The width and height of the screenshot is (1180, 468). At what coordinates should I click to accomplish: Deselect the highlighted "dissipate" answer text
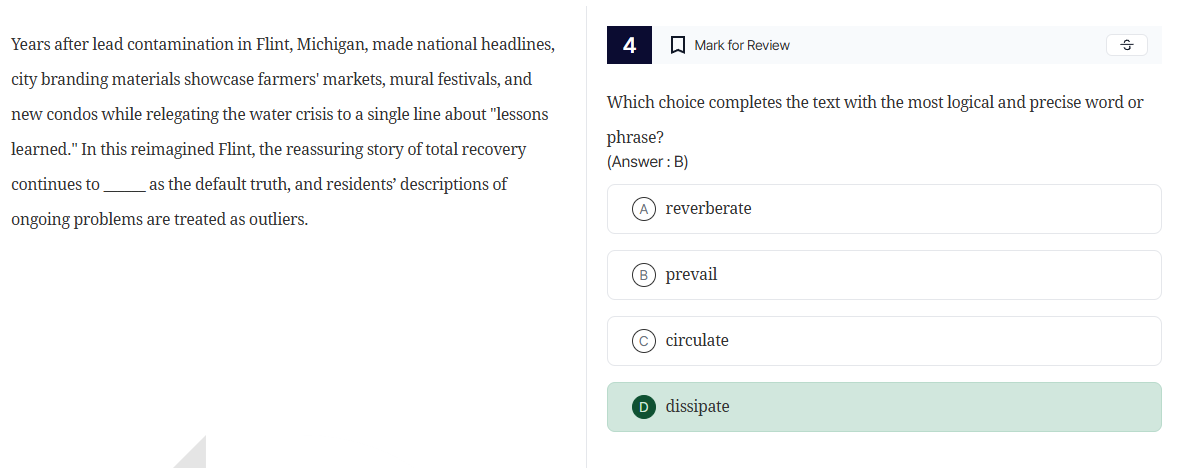697,407
